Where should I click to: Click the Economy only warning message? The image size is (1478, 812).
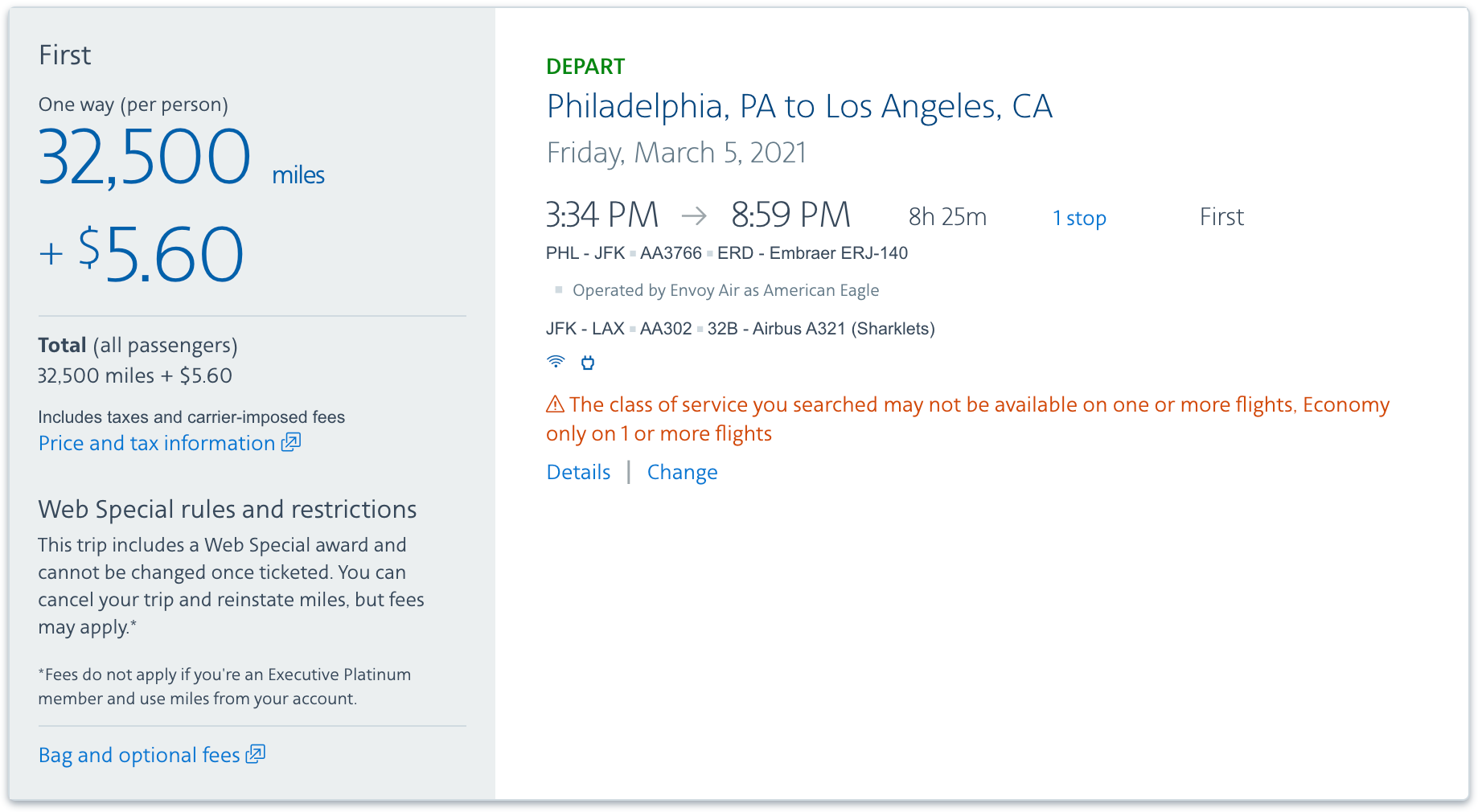pyautogui.click(x=967, y=418)
